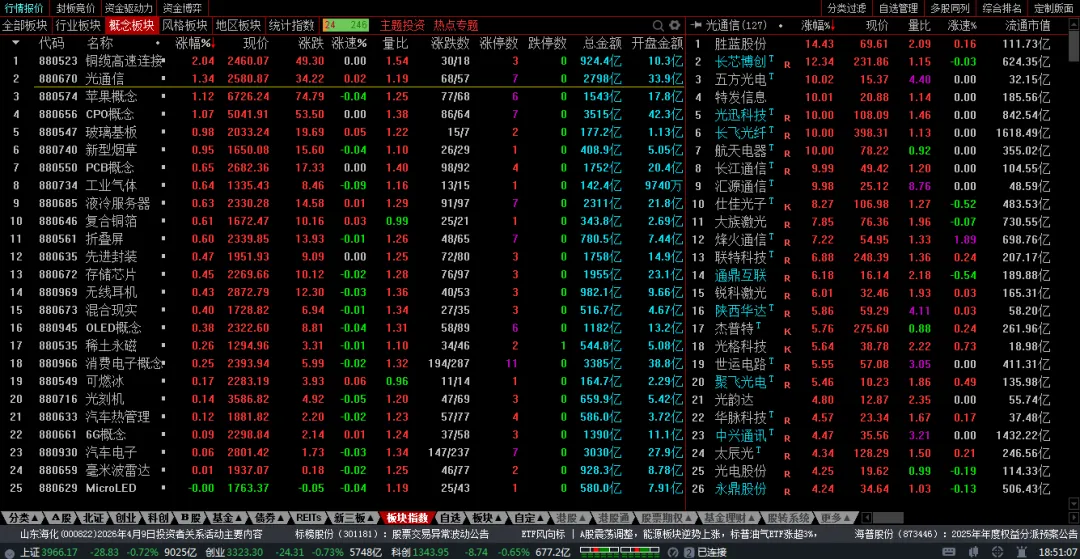Viewport: 1080px width, 559px height.
Task: Click the 24/246 up-down count bar
Action: click(346, 25)
